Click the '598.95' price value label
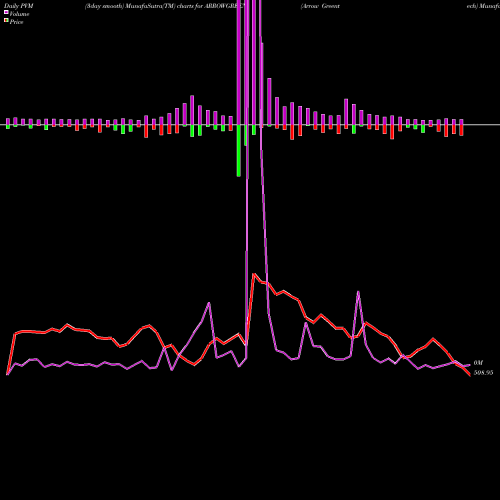Image resolution: width=500 pixels, height=500 pixels. click(483, 373)
